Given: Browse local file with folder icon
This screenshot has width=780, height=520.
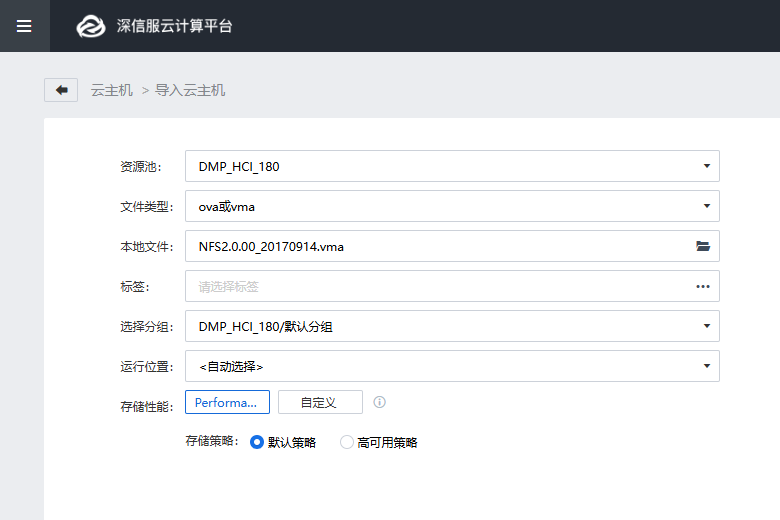Looking at the screenshot, I should (x=703, y=246).
